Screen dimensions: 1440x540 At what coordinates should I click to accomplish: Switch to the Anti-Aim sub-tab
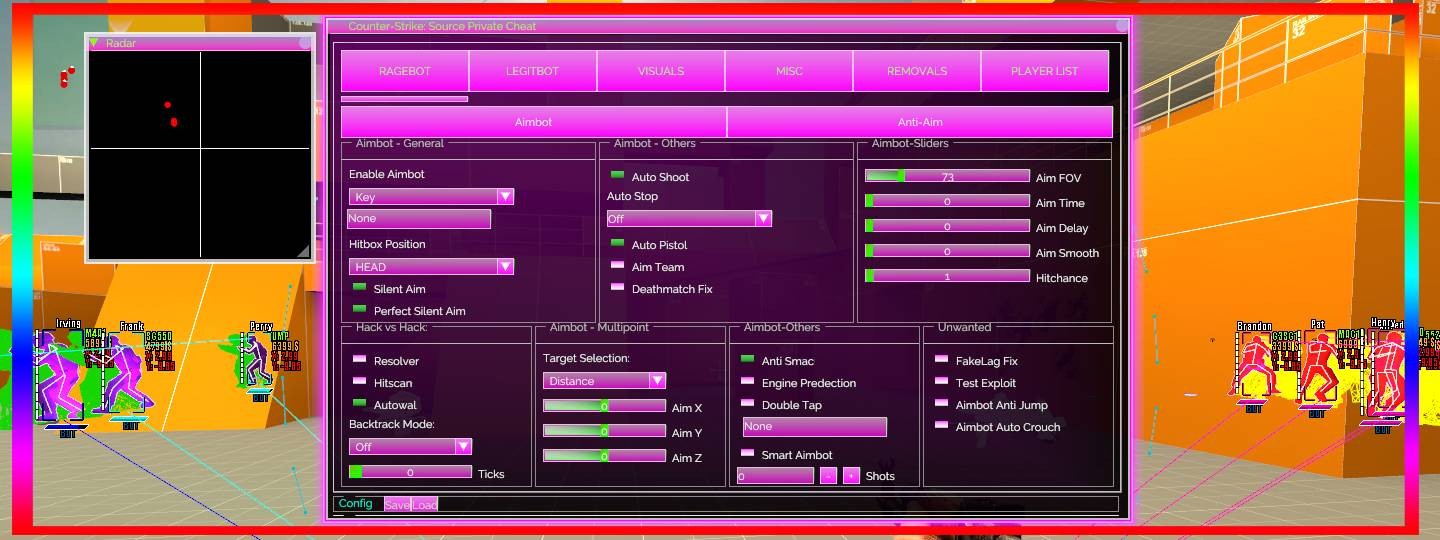point(920,122)
